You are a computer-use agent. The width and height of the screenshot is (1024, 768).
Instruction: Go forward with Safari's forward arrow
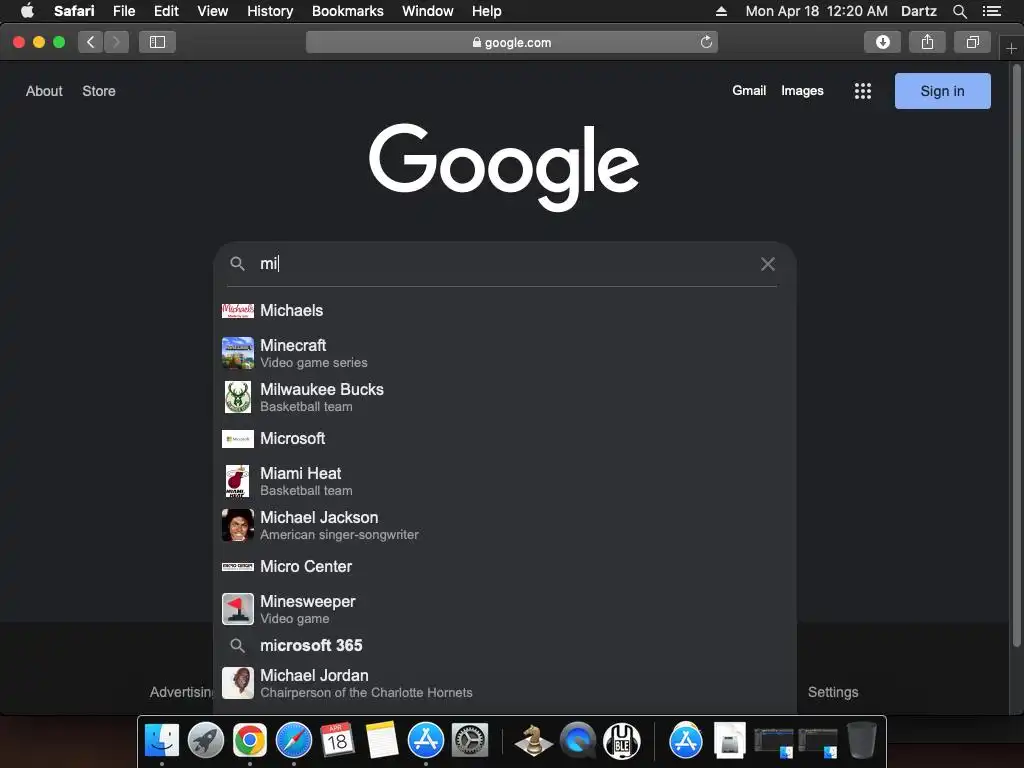click(116, 42)
